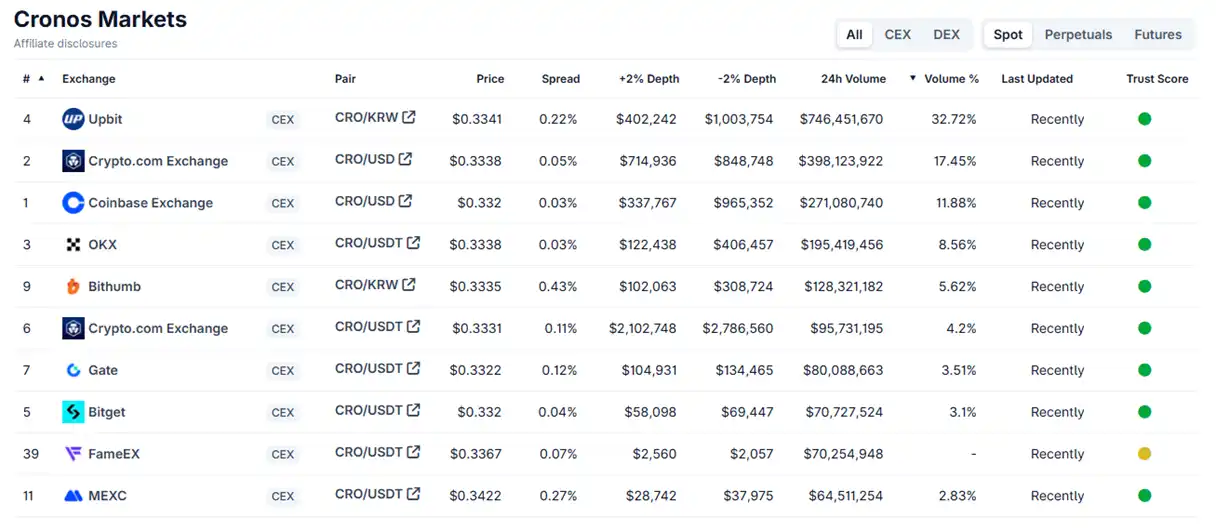
Task: Select the All exchanges filter
Action: pos(854,34)
